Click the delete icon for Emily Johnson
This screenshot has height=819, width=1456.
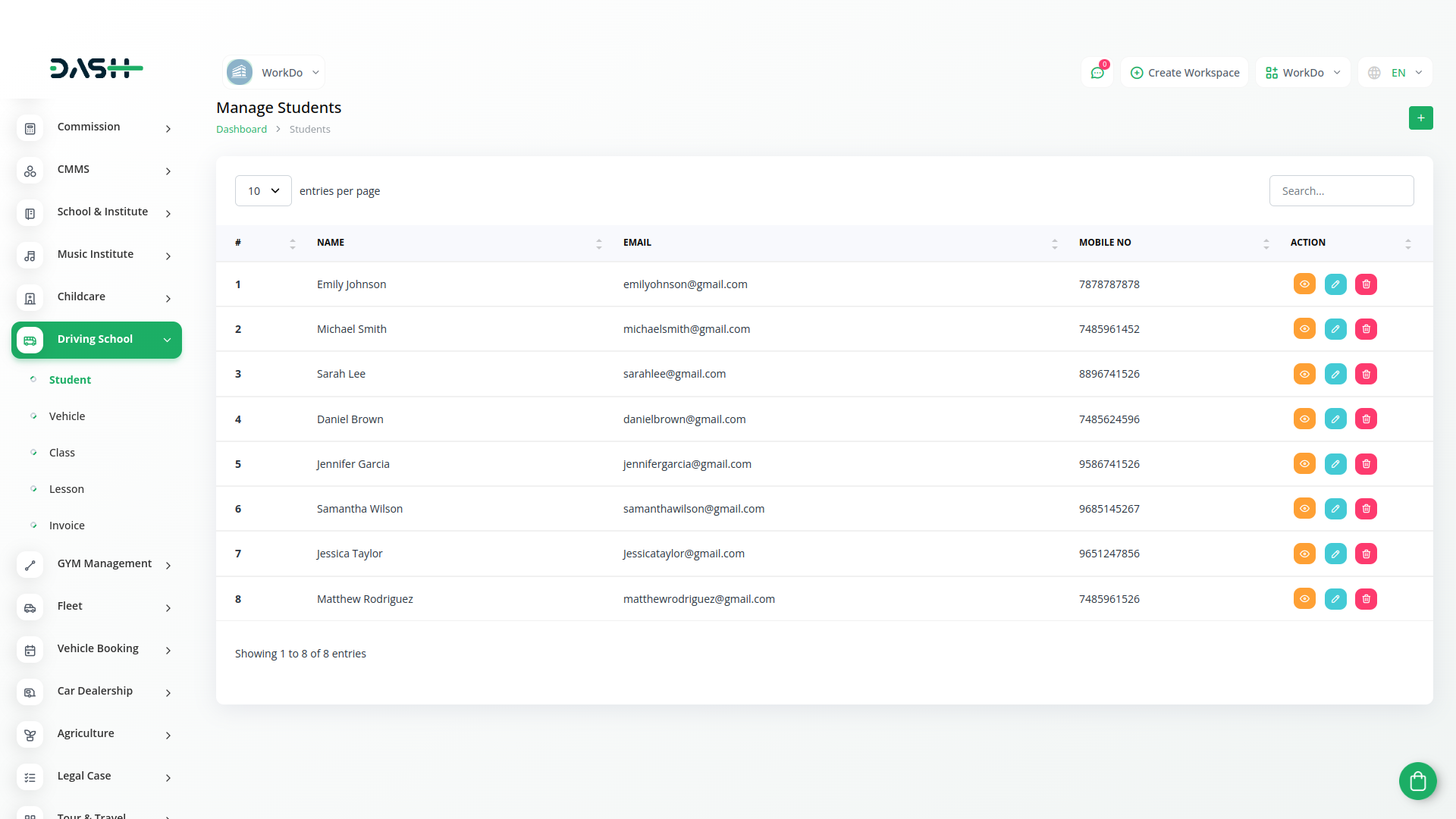coord(1366,284)
